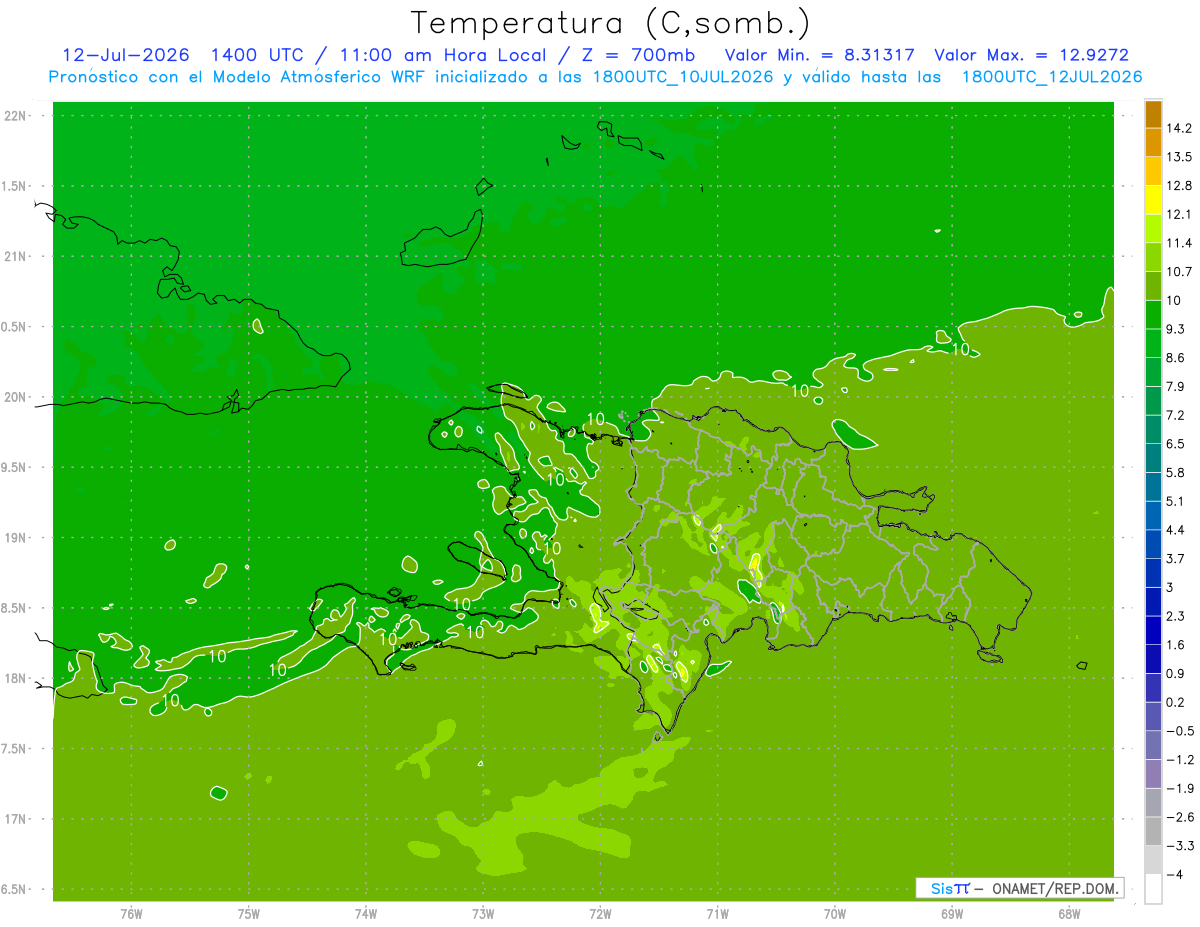Pick the purple swatch between -1.2 and -1.9
Screen dimensions: 1200x927
[1153, 774]
